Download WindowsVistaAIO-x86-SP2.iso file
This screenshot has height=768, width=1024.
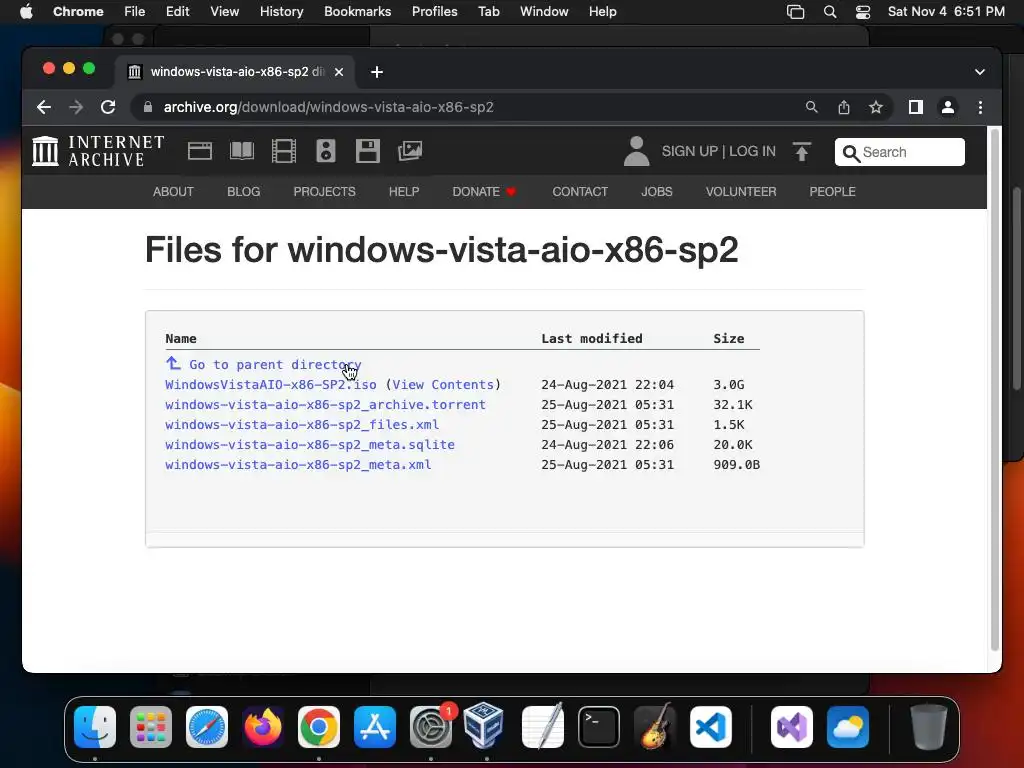271,385
